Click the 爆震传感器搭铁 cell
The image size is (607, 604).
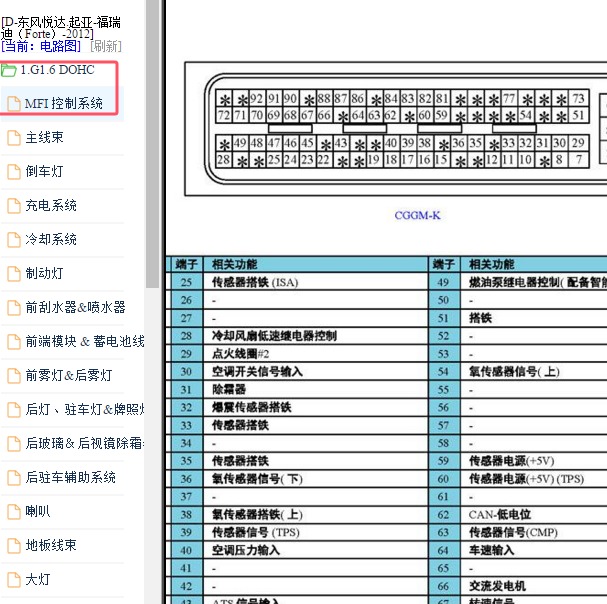point(315,407)
